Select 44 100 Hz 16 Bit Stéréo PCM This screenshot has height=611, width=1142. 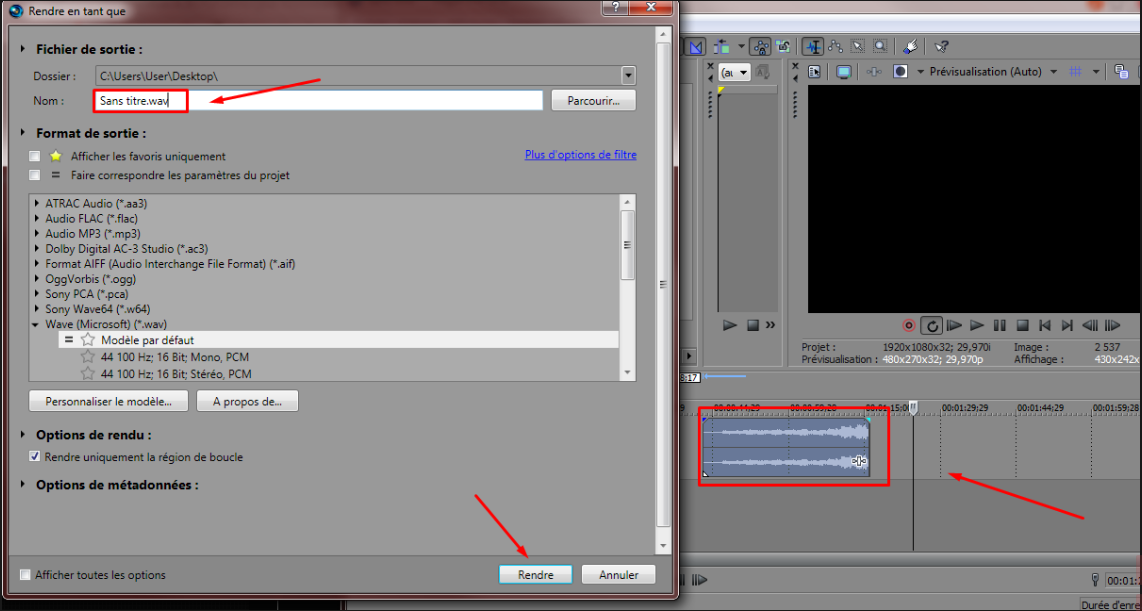(x=175, y=374)
